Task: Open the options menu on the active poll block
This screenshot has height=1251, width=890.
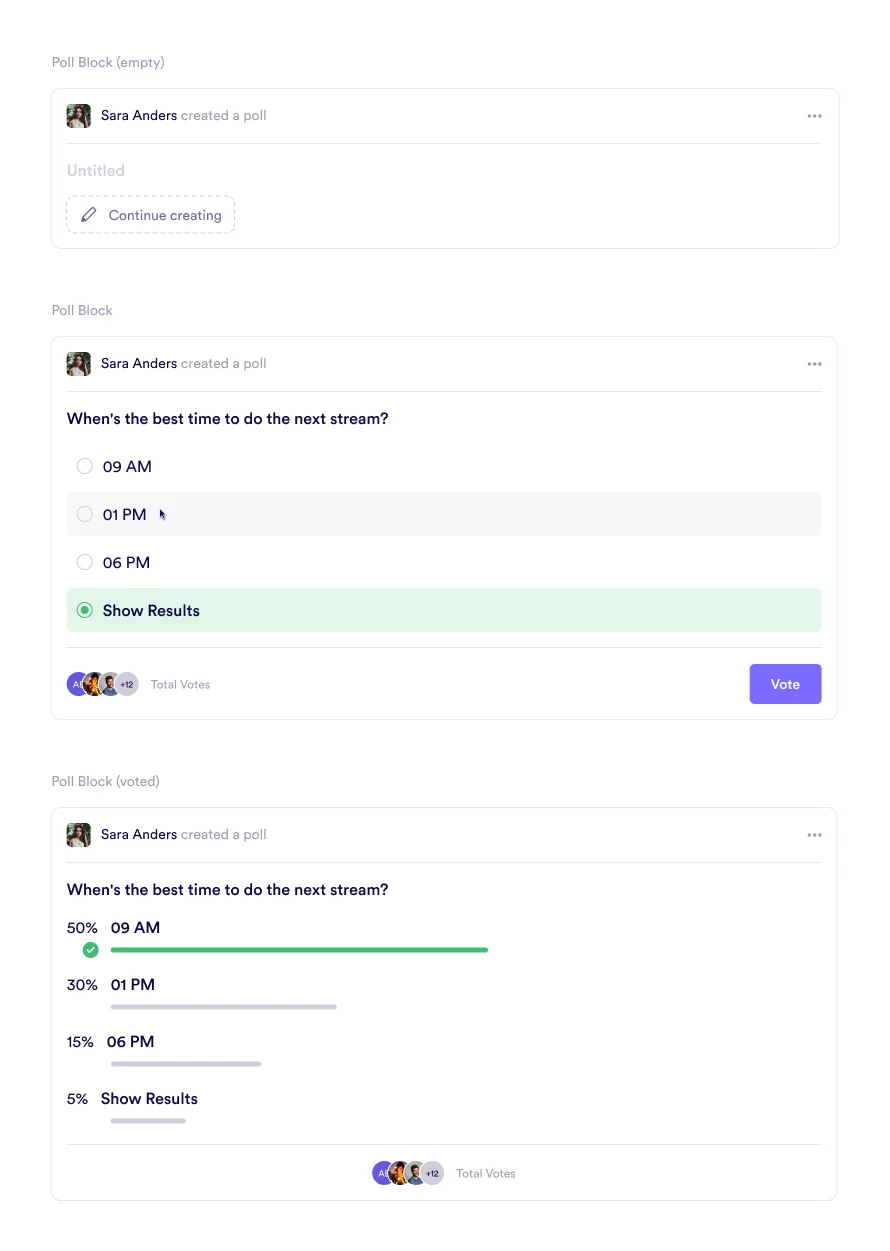Action: pyautogui.click(x=814, y=363)
